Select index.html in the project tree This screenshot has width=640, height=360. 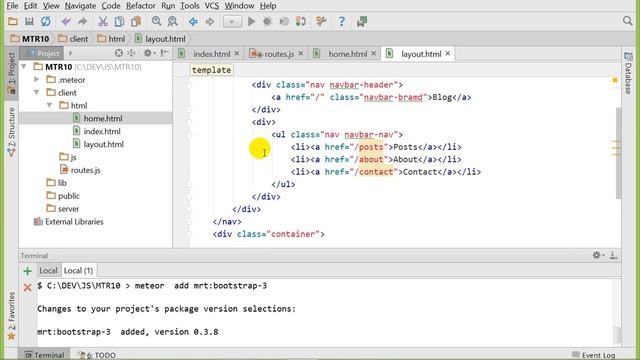(x=102, y=131)
